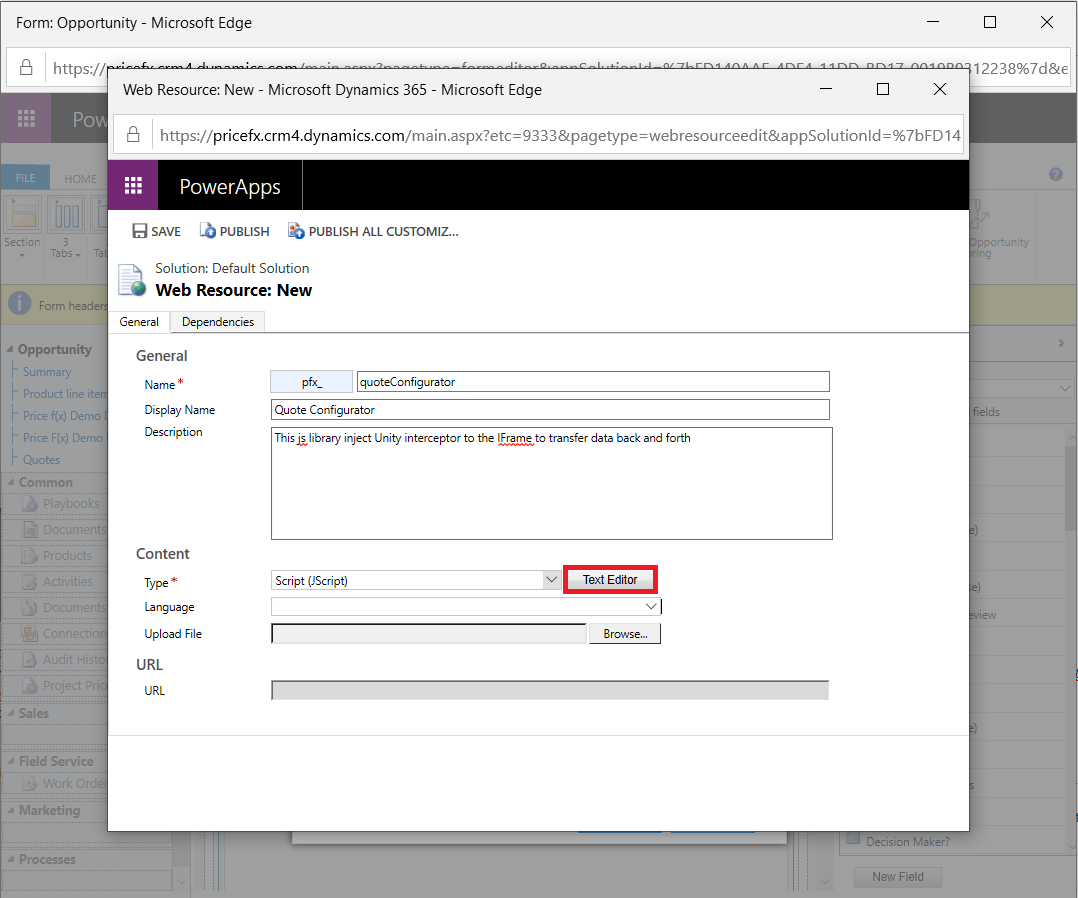Click Publish All Customizations icon
Image resolution: width=1078 pixels, height=898 pixels.
(297, 231)
